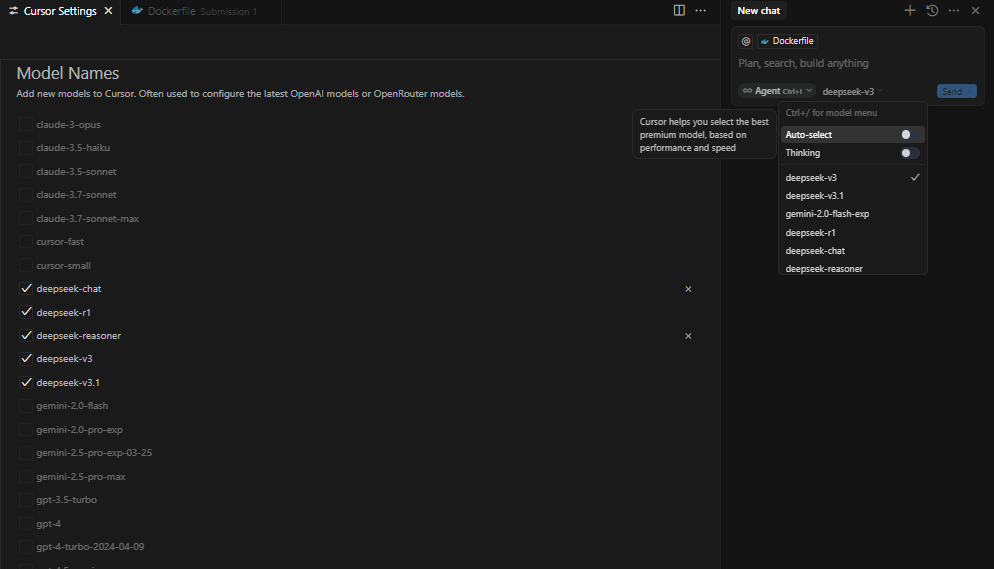Uncheck the deepseek-reasoner checkbox
Viewport: 994px width, 569px height.
pos(25,335)
